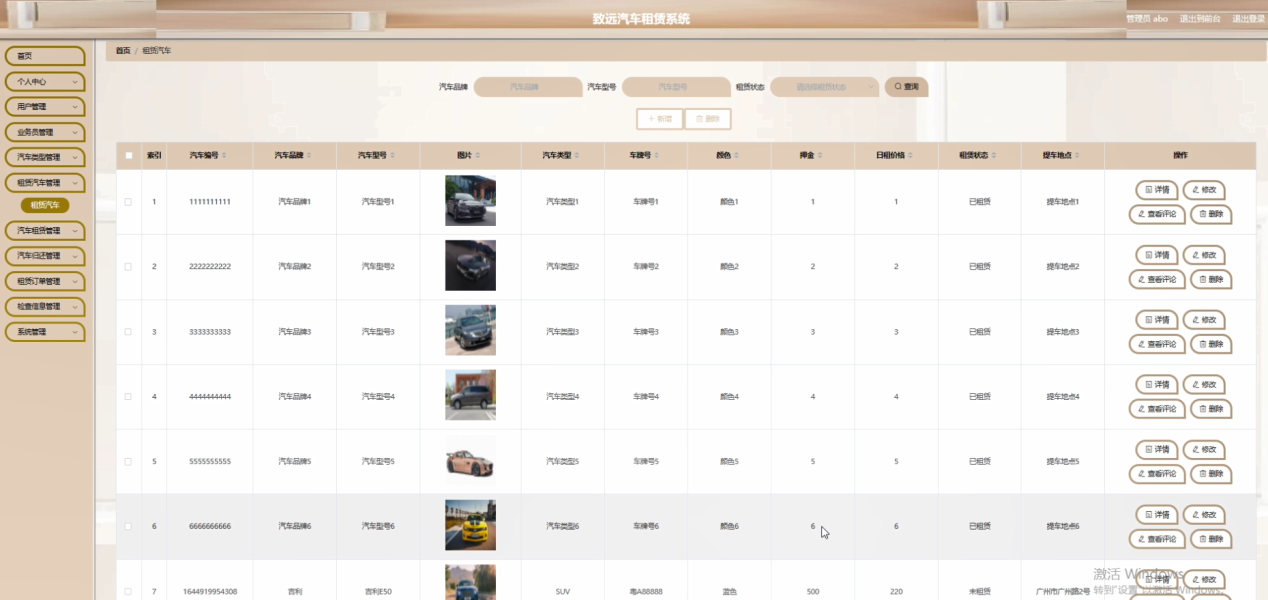Click 首页 breadcrumb link

(x=123, y=50)
